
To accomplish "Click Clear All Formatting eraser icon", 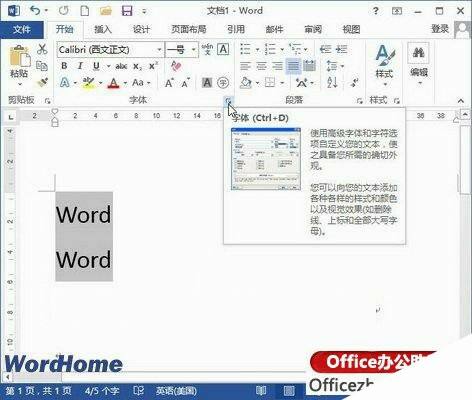I will [176, 66].
